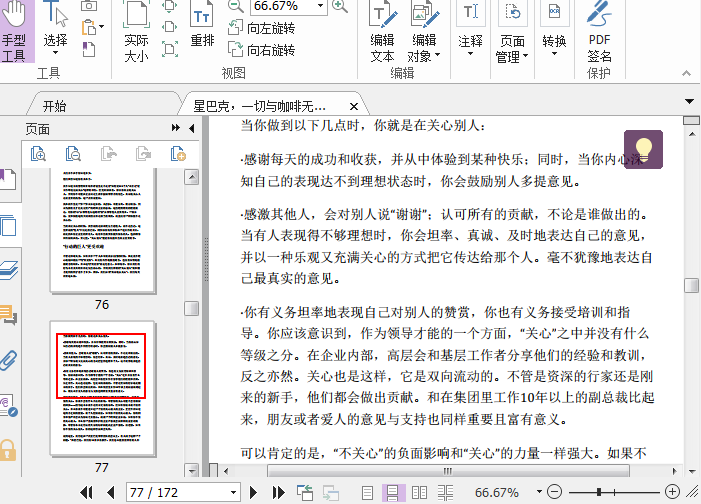
Task: Open the ribbon 66.67% zoom dropdown
Action: [320, 6]
